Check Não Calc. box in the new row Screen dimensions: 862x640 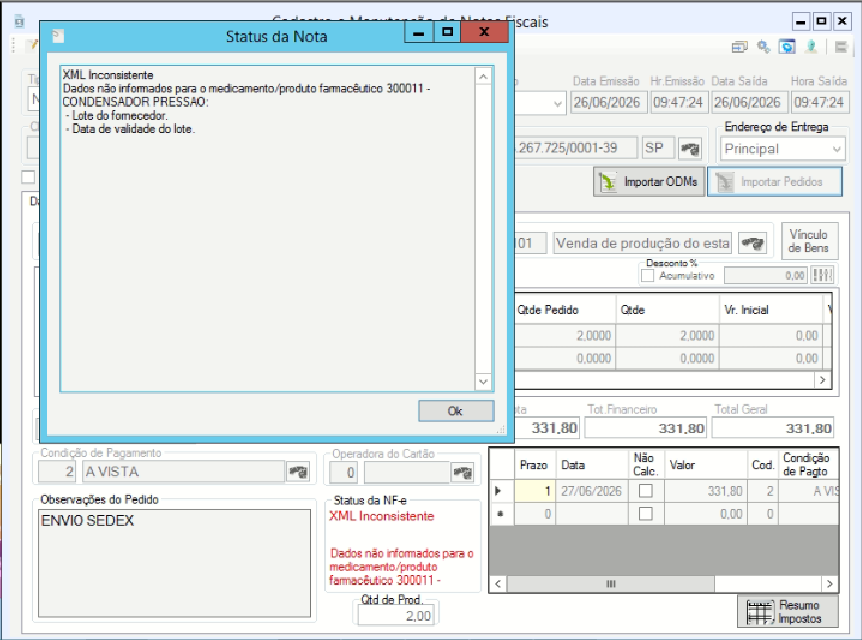point(646,514)
